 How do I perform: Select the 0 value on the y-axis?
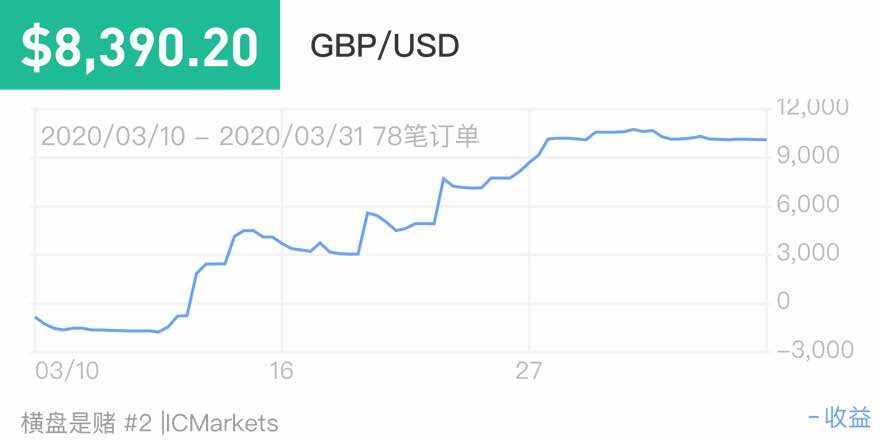coord(783,301)
